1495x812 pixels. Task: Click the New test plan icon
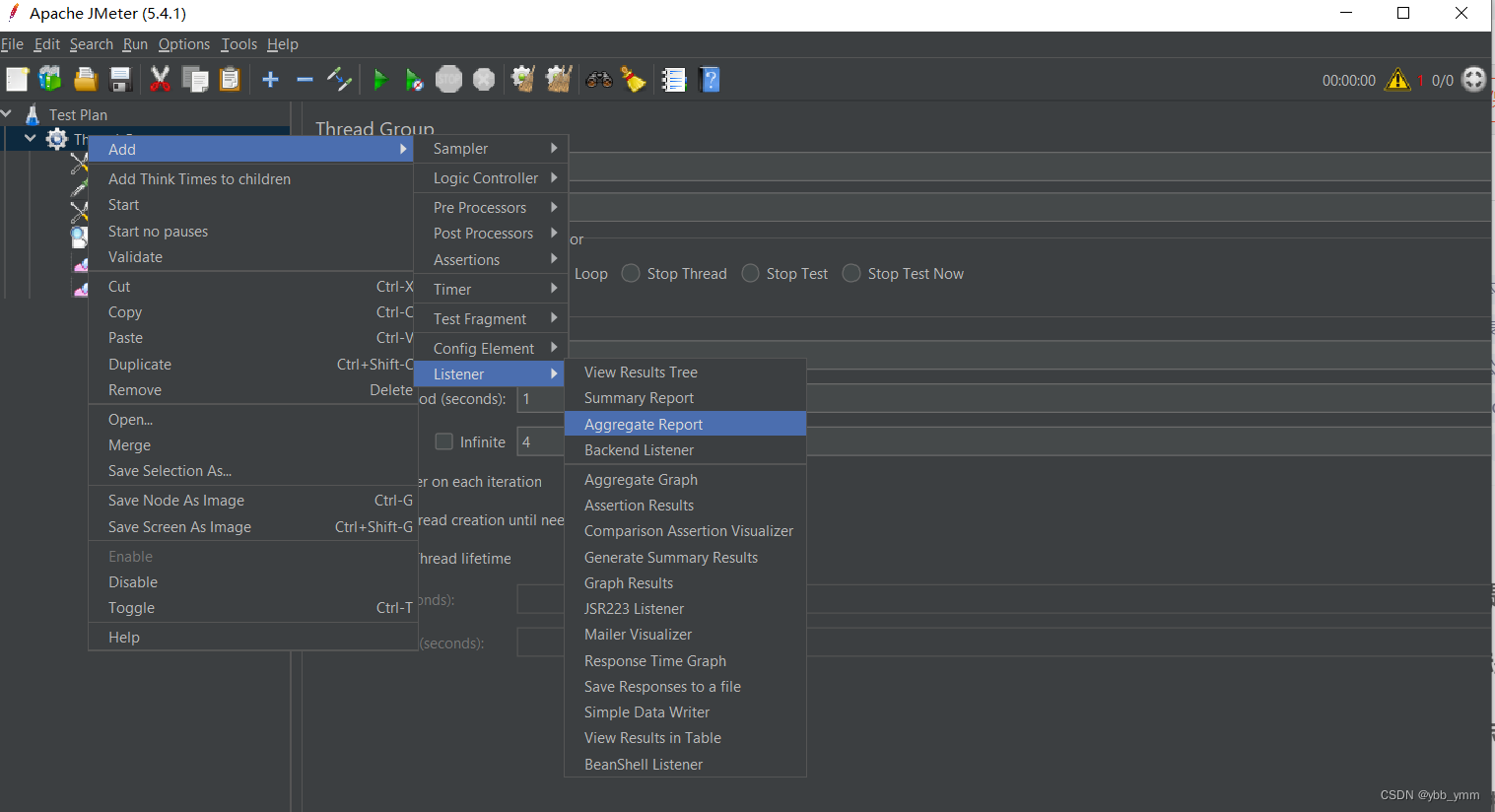click(x=17, y=79)
